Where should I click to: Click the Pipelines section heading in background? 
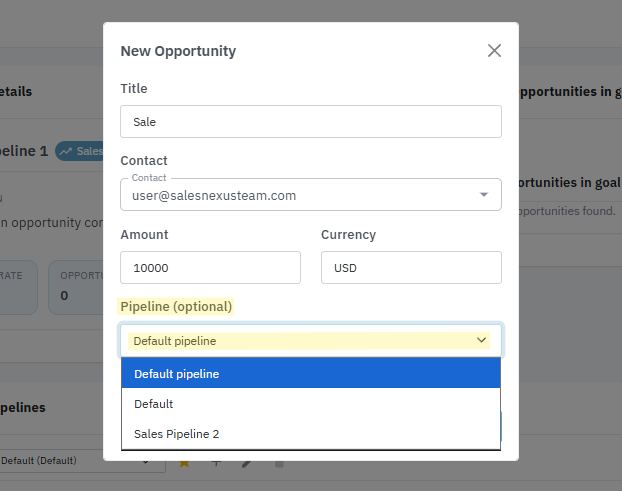pos(22,408)
